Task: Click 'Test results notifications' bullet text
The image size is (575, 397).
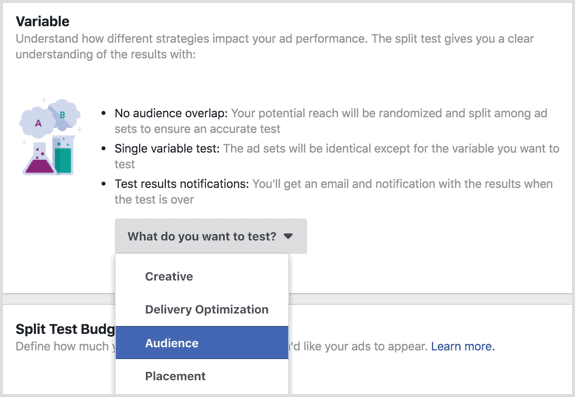Action: [x=182, y=184]
